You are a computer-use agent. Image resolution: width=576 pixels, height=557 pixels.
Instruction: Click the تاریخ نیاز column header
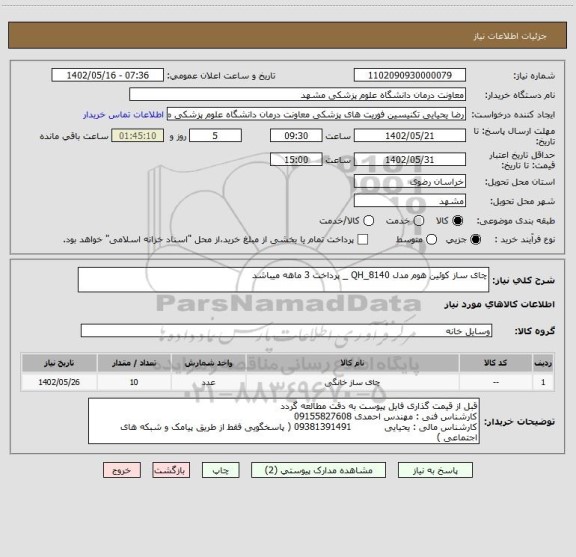59,363
